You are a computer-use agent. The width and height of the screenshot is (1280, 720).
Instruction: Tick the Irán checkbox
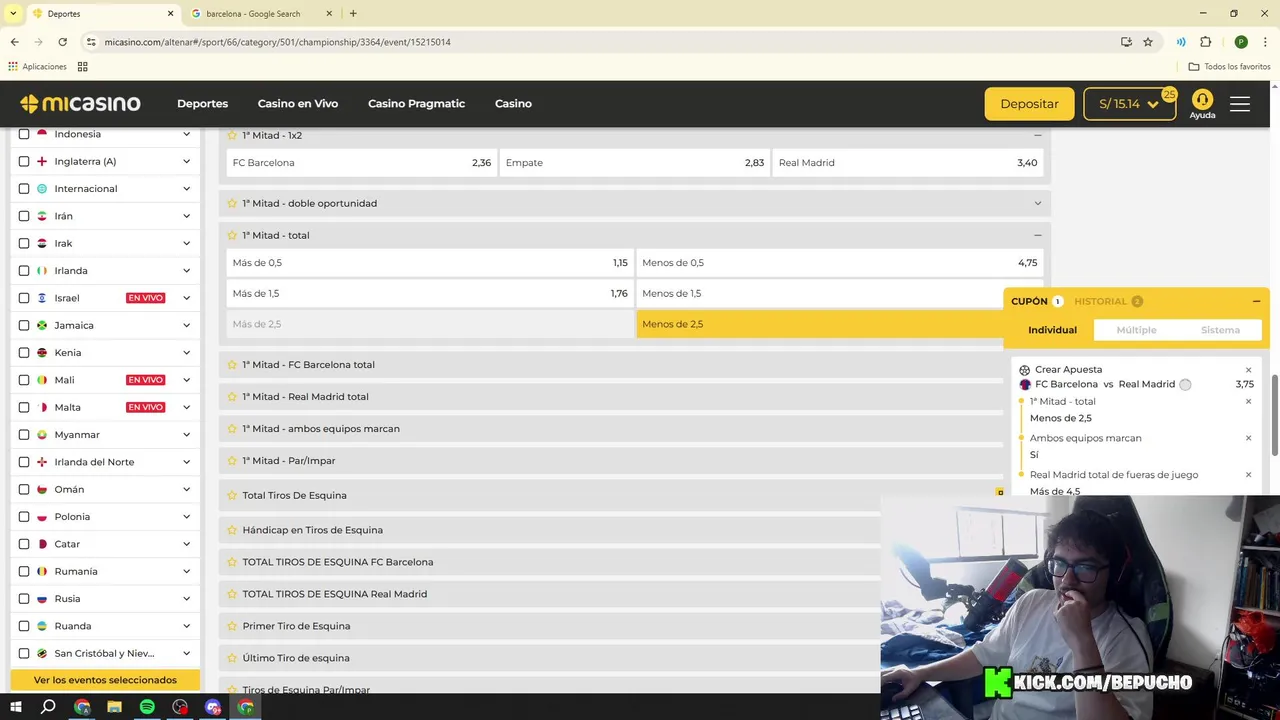tap(24, 216)
